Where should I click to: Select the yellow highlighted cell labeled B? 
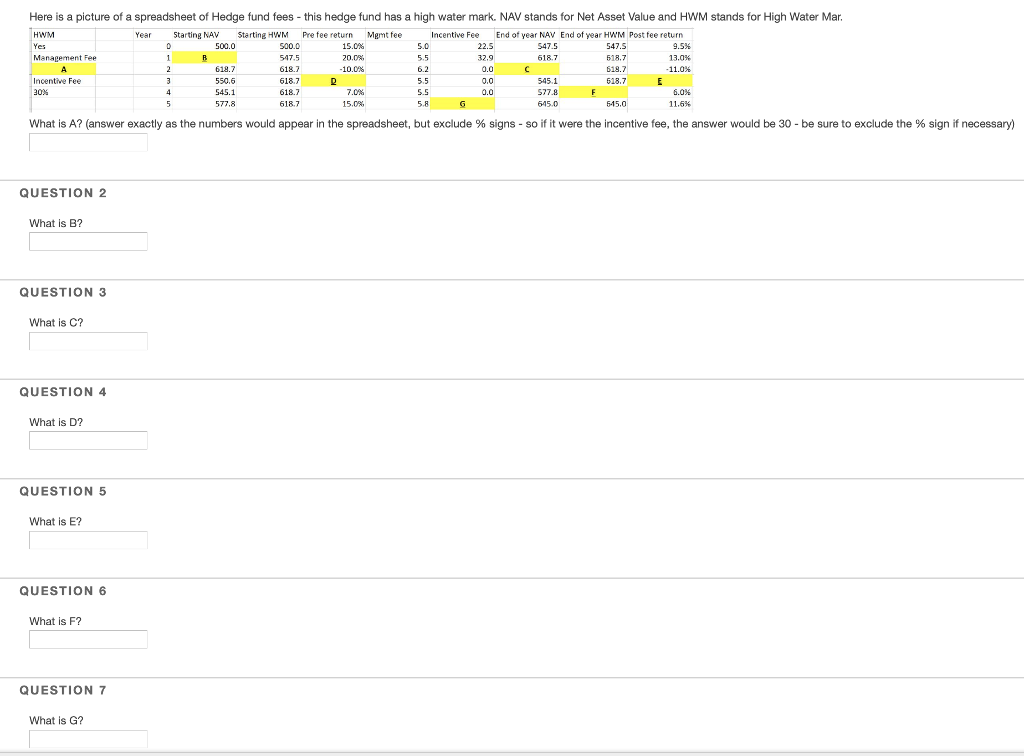[x=203, y=58]
